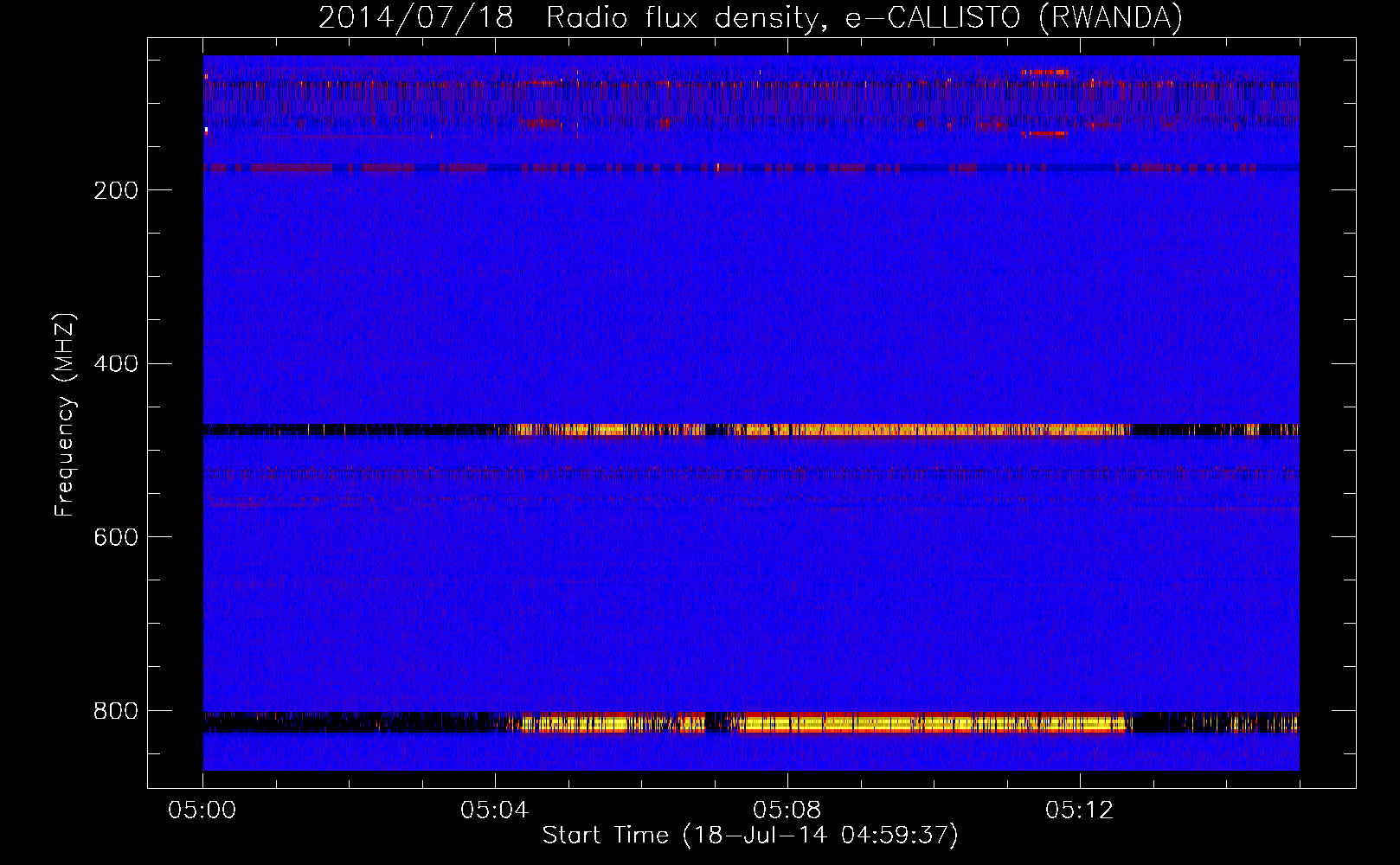The image size is (1400, 865).
Task: Click the 800 frequency tick label
Action: tap(116, 711)
